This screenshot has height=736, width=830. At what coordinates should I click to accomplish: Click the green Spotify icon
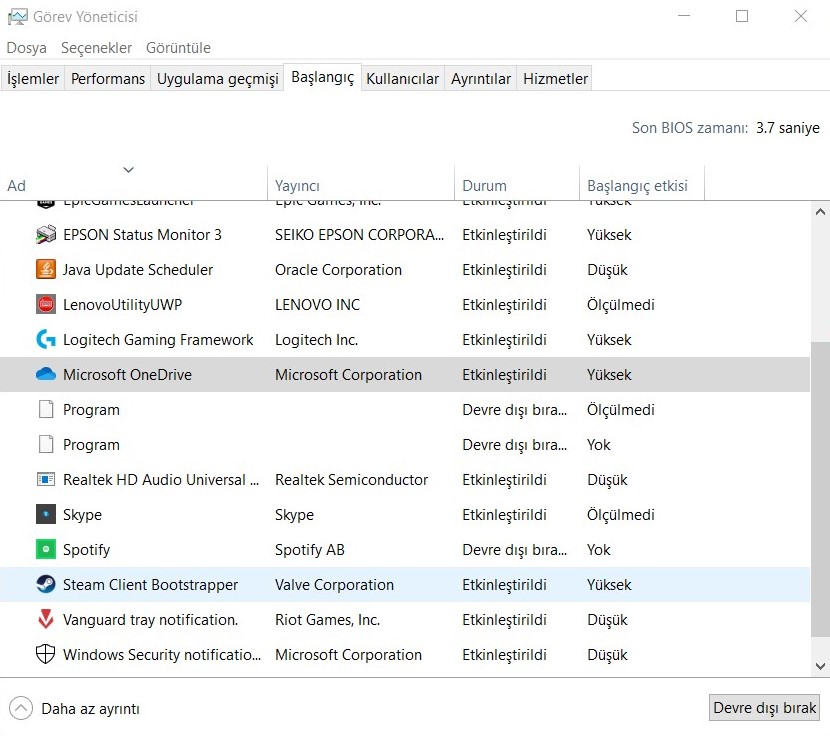pyautogui.click(x=46, y=549)
